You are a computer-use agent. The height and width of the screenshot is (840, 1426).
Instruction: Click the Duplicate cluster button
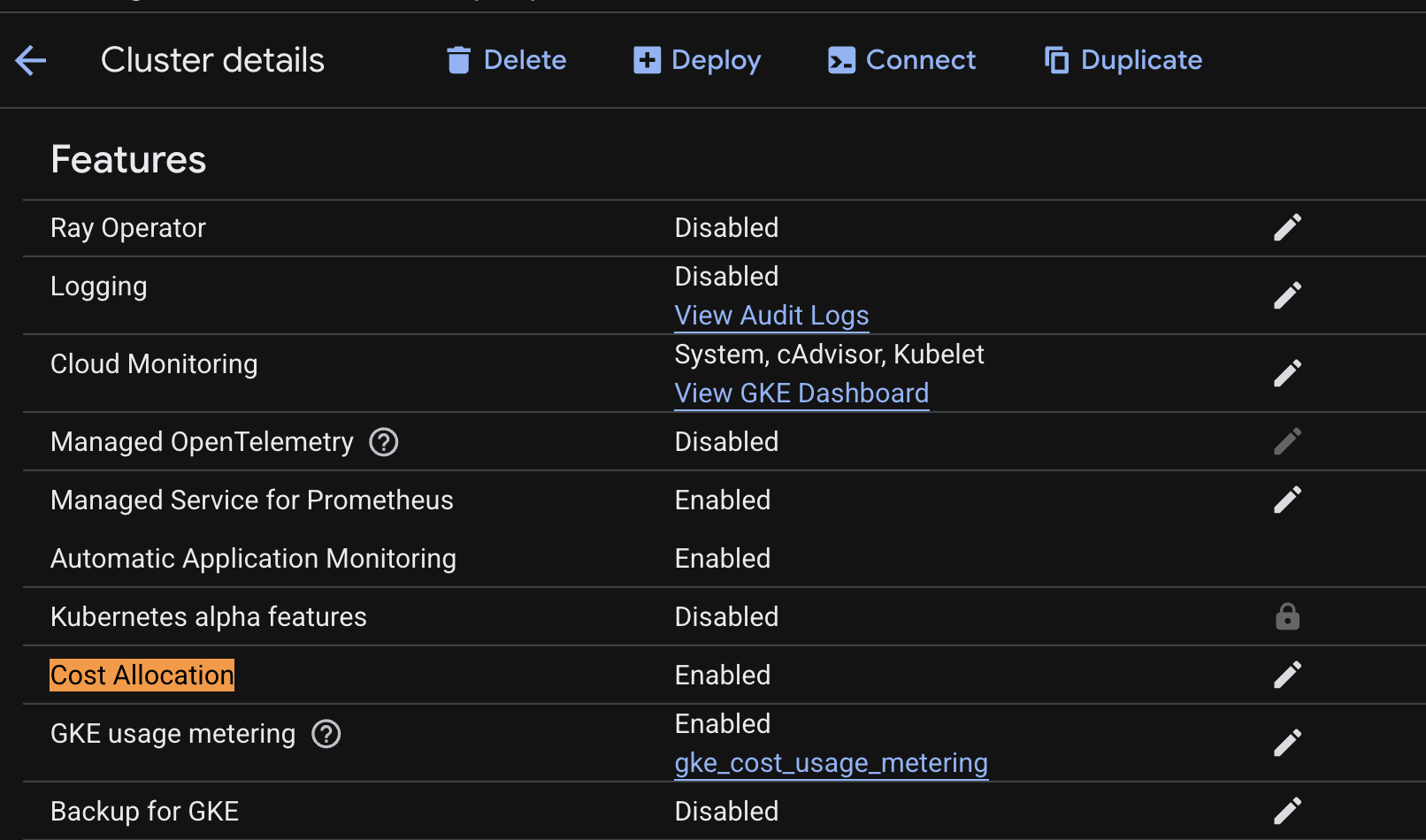click(x=1123, y=60)
